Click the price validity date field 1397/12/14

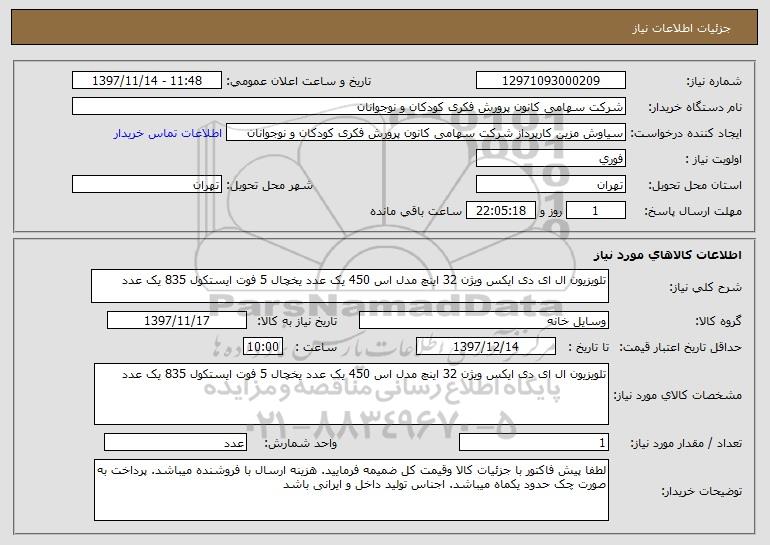coord(486,347)
